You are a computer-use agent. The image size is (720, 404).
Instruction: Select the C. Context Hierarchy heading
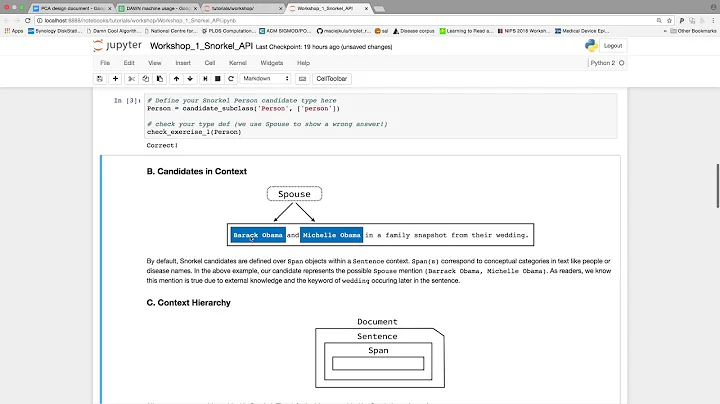pyautogui.click(x=188, y=303)
